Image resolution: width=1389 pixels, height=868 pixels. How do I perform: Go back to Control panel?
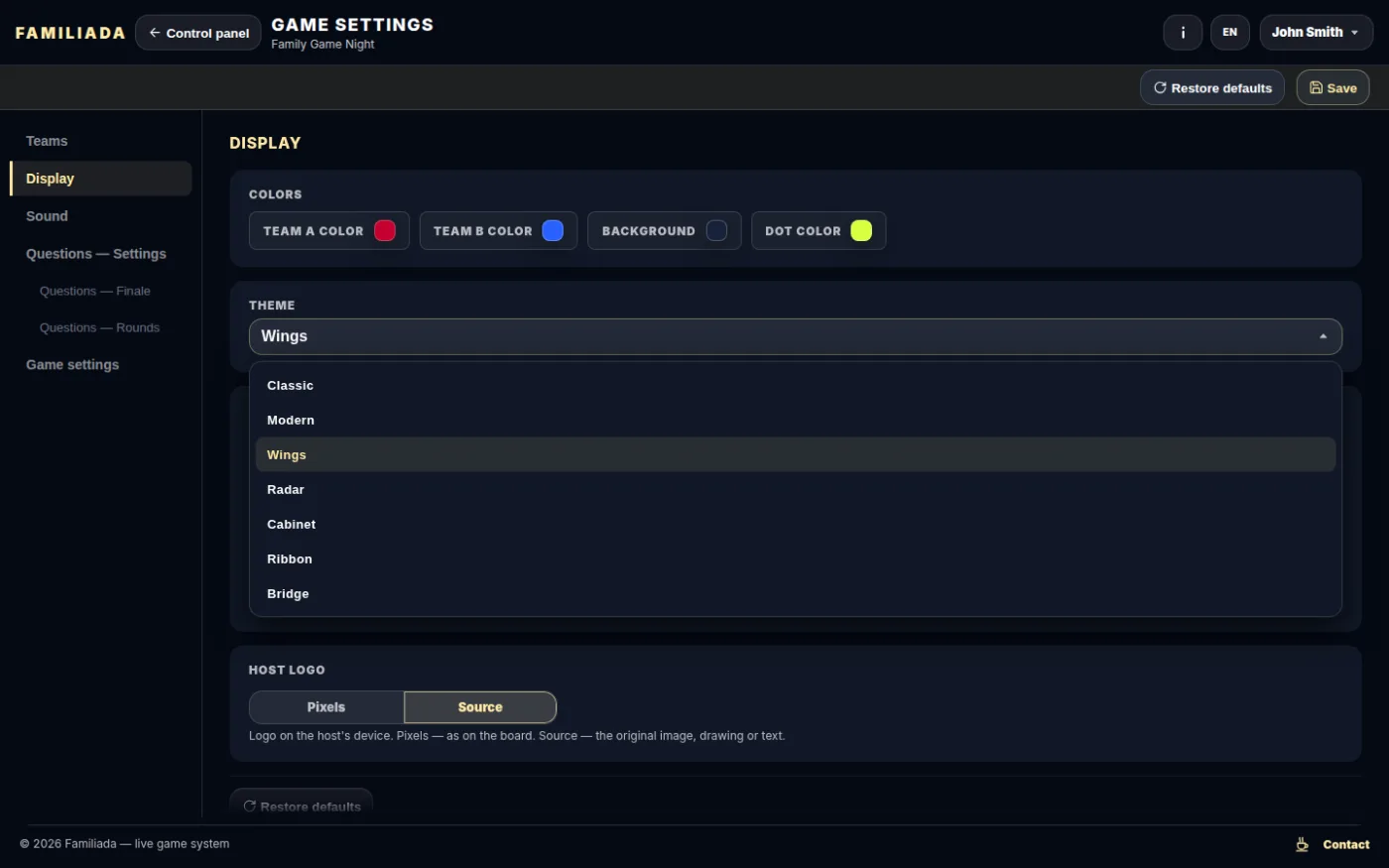(198, 33)
